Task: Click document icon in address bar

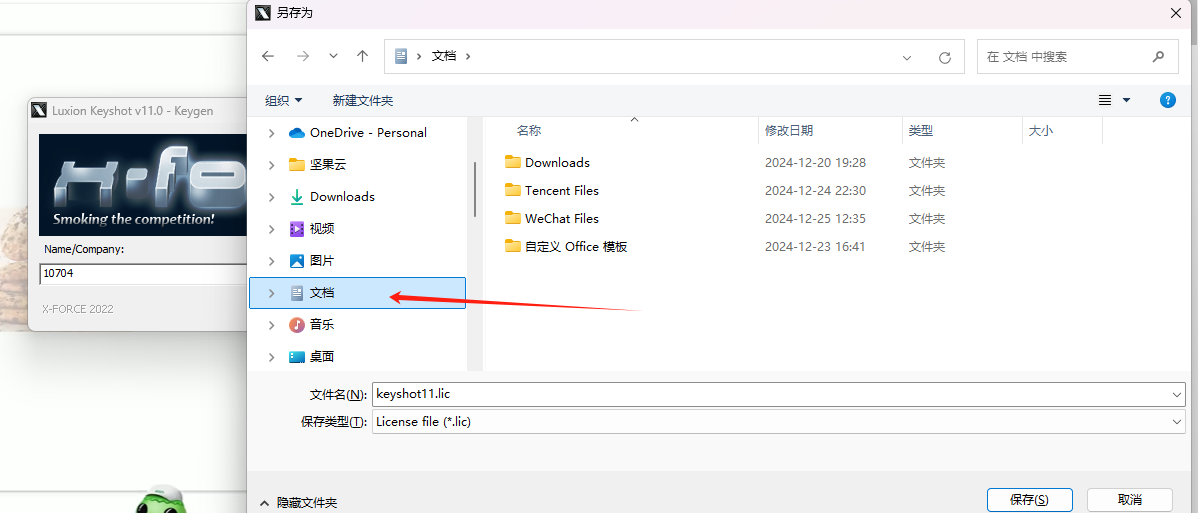Action: click(x=401, y=57)
